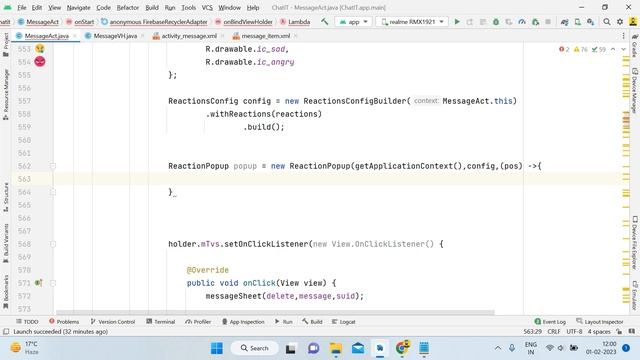The width and height of the screenshot is (640, 360).
Task: Collapse the code fold at line 571
Action: click(x=53, y=283)
